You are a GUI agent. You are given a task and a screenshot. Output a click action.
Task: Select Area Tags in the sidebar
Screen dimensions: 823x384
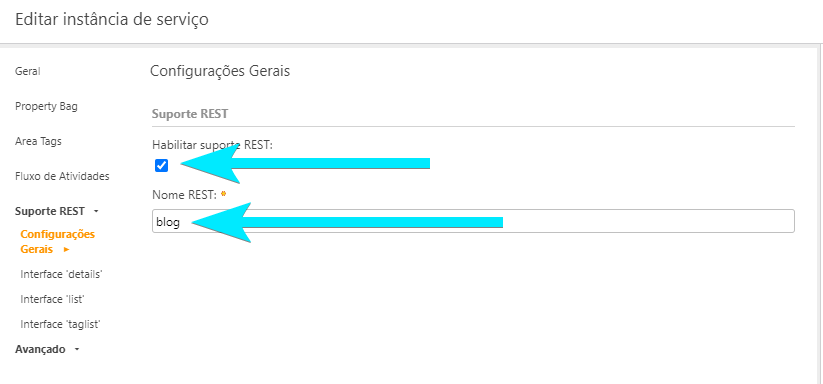tap(38, 141)
